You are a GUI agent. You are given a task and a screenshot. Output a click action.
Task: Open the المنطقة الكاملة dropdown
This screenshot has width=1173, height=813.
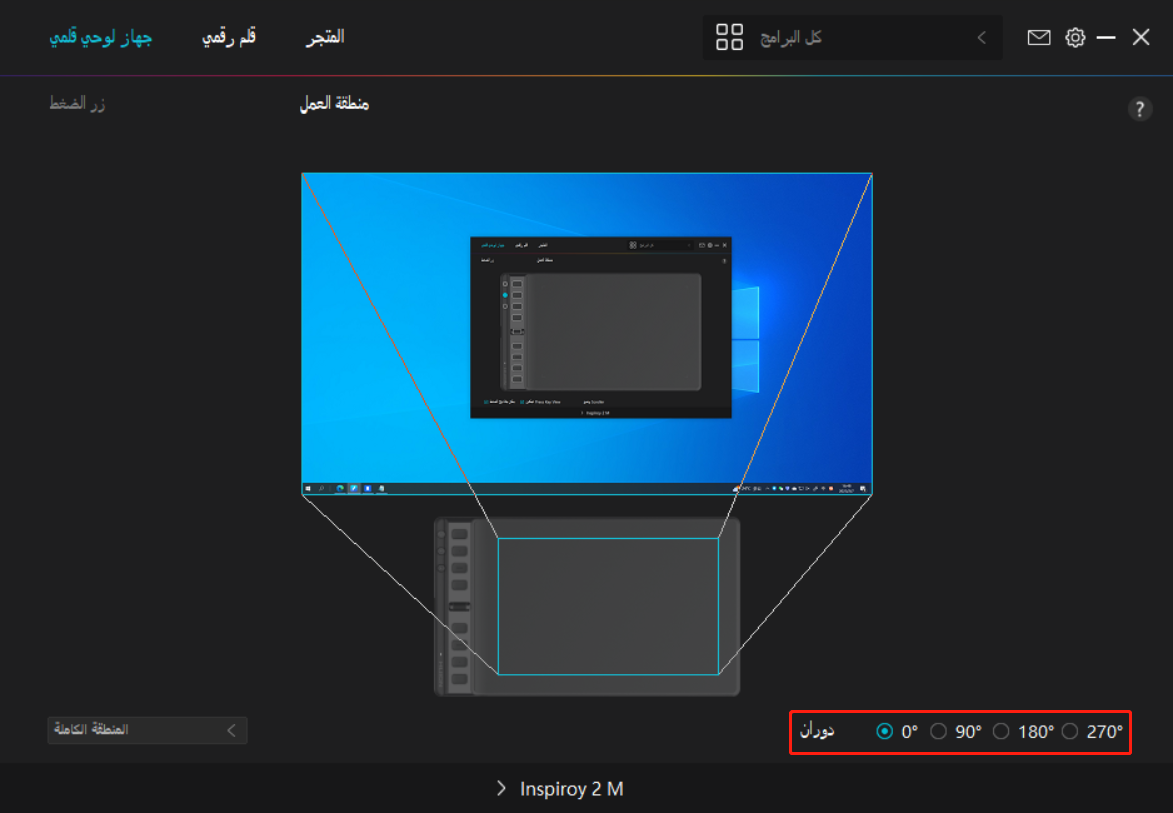pos(146,730)
